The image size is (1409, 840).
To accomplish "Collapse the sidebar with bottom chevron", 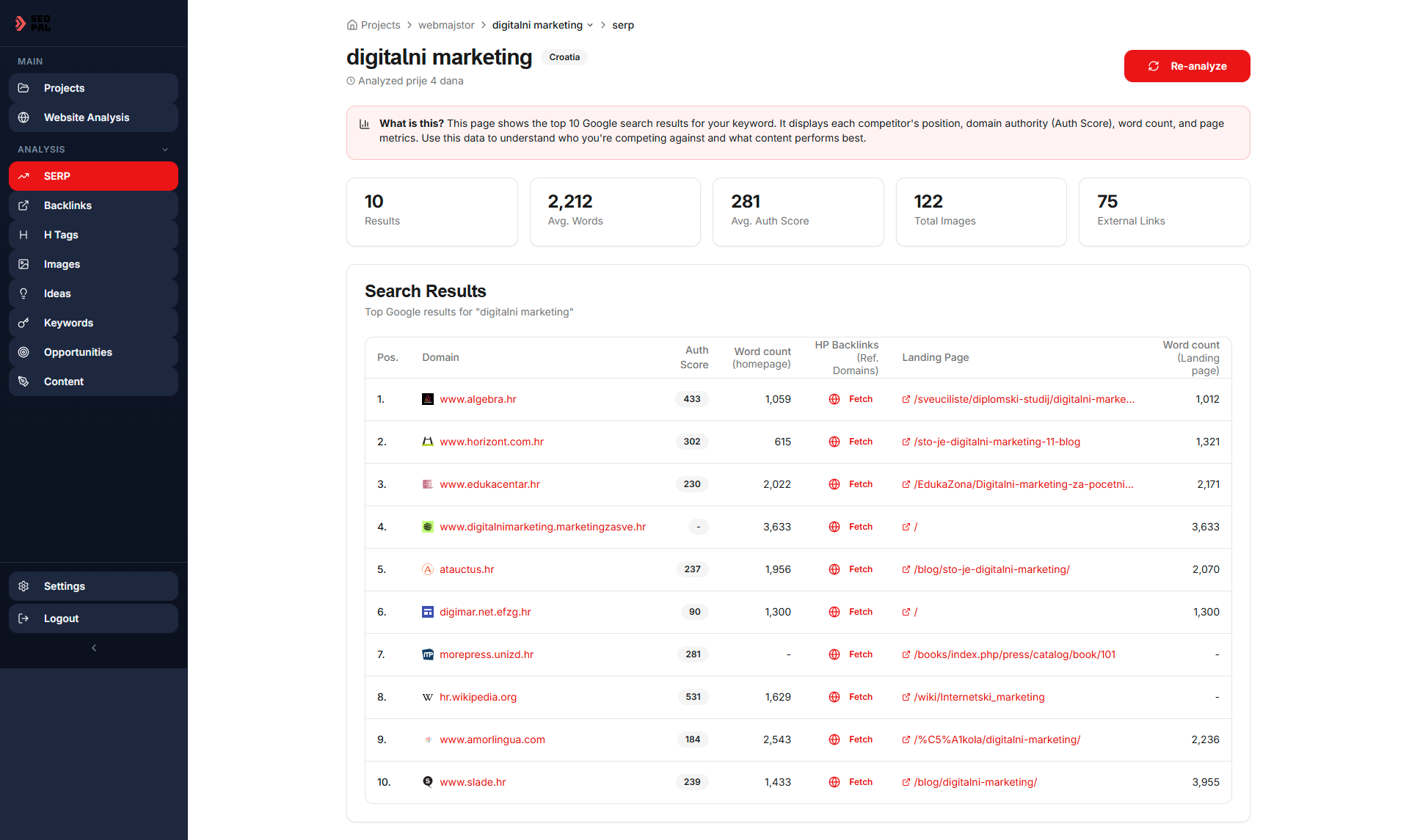I will coord(94,648).
